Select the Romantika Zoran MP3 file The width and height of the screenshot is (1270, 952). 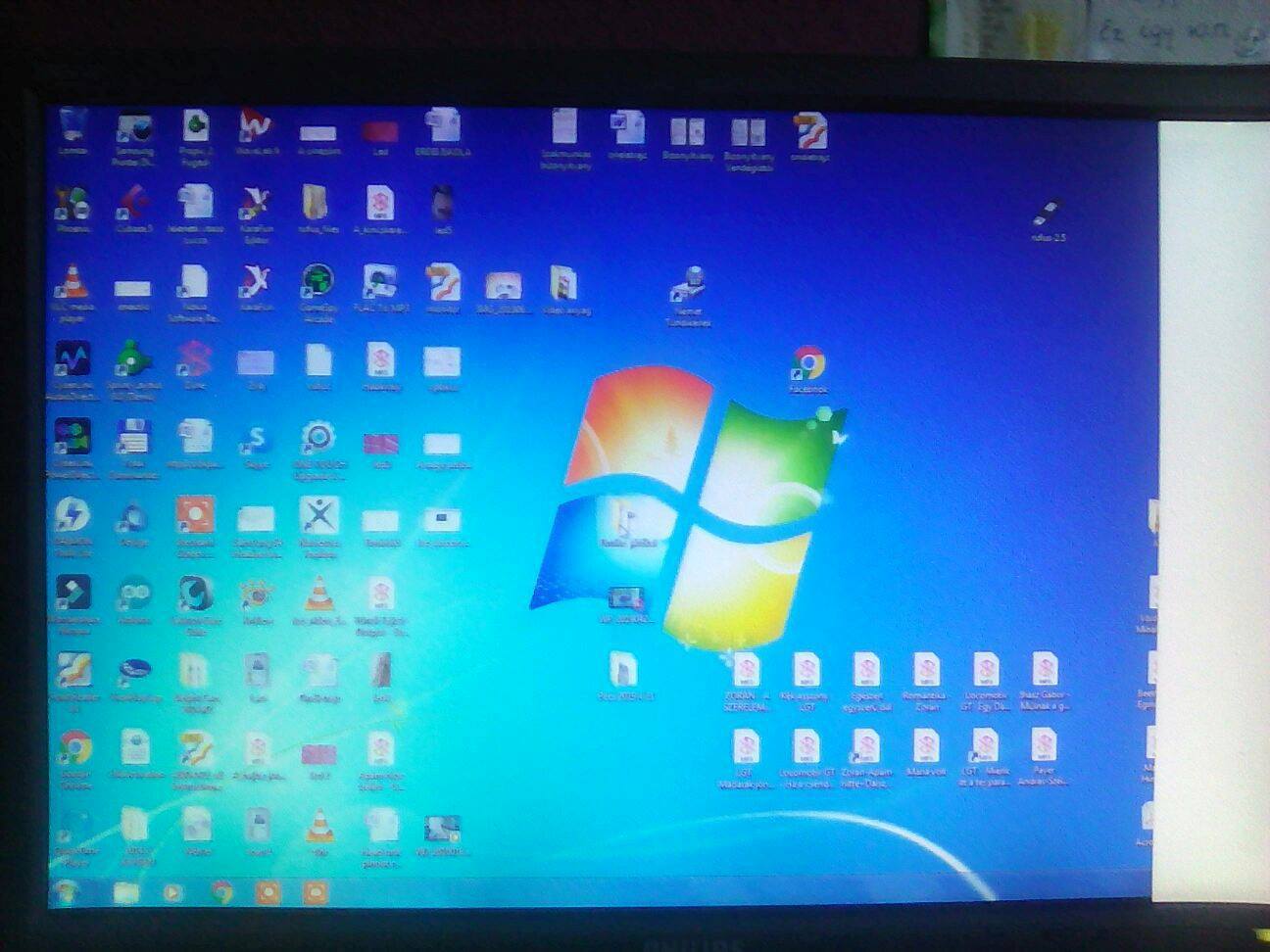pos(925,682)
